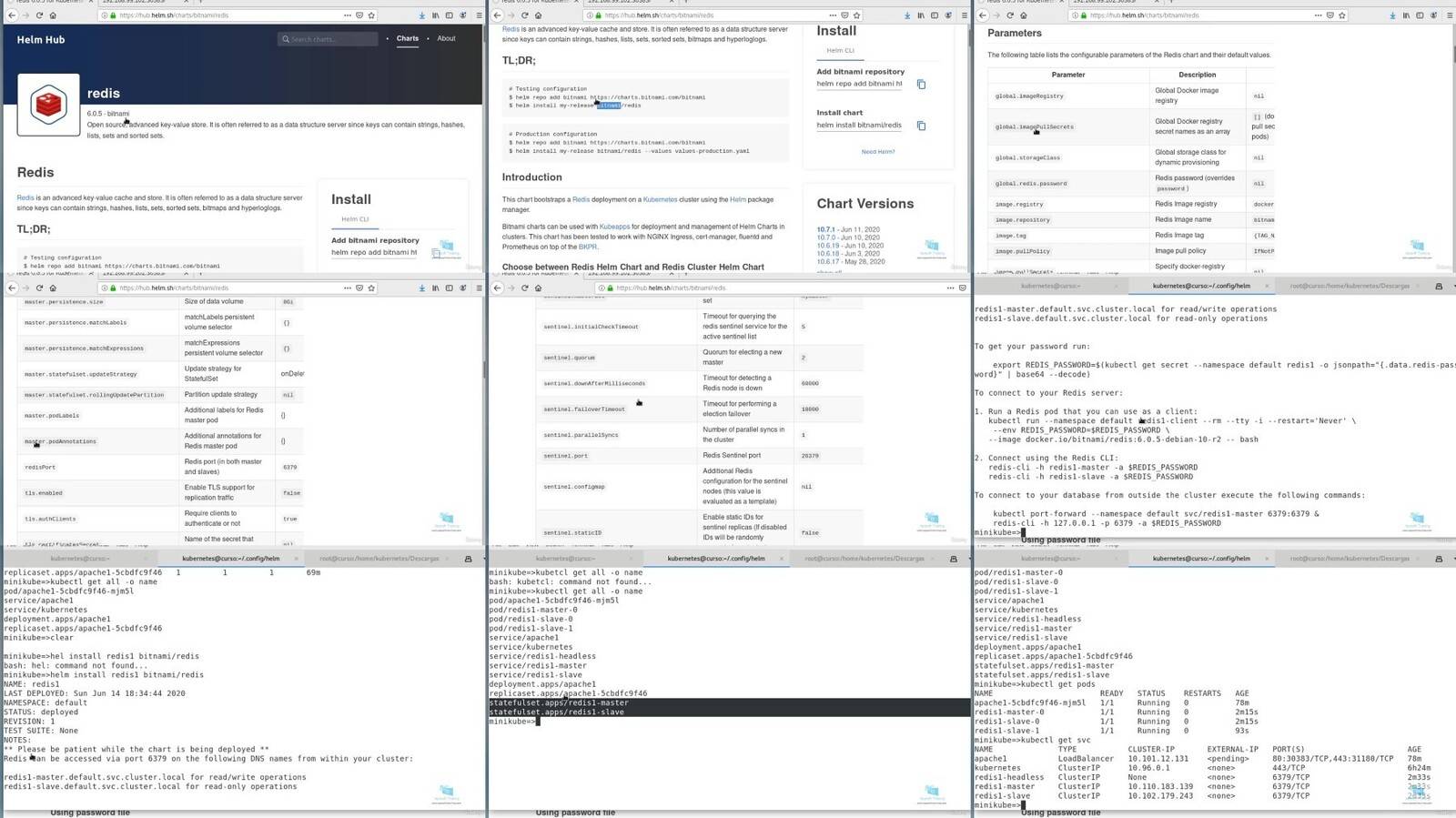Open the About nav item on Helm Hub

446,38
